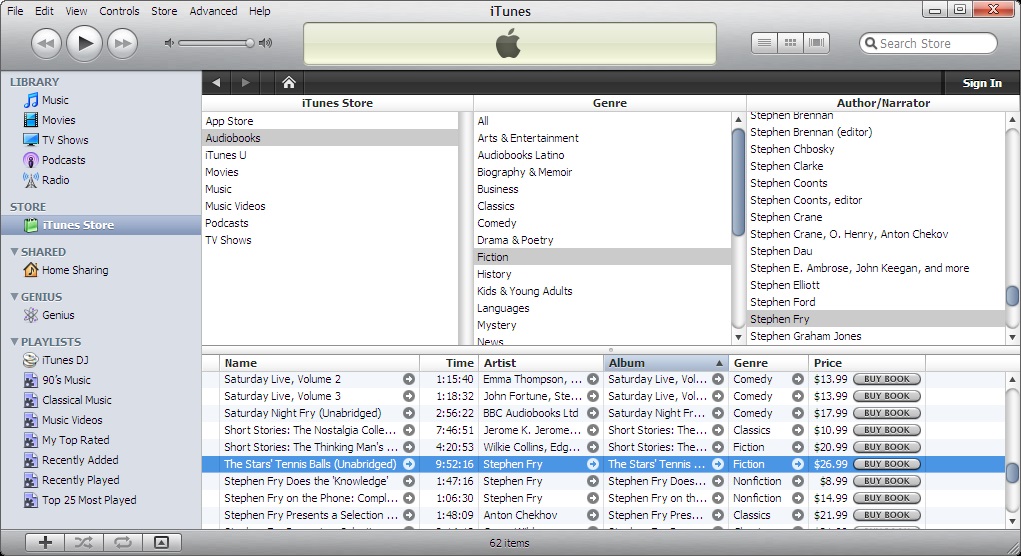Open arrow link next to Saturday Live, Volume 3 name

click(x=409, y=396)
